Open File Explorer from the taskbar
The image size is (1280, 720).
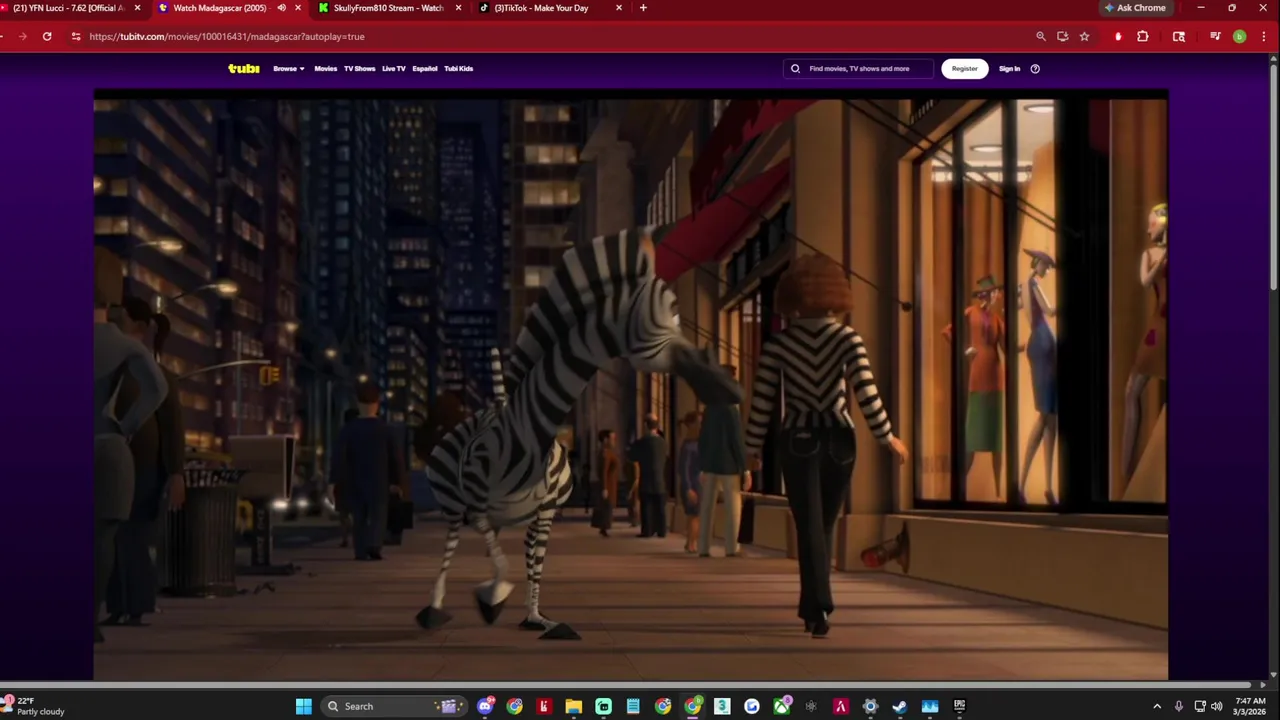(574, 706)
